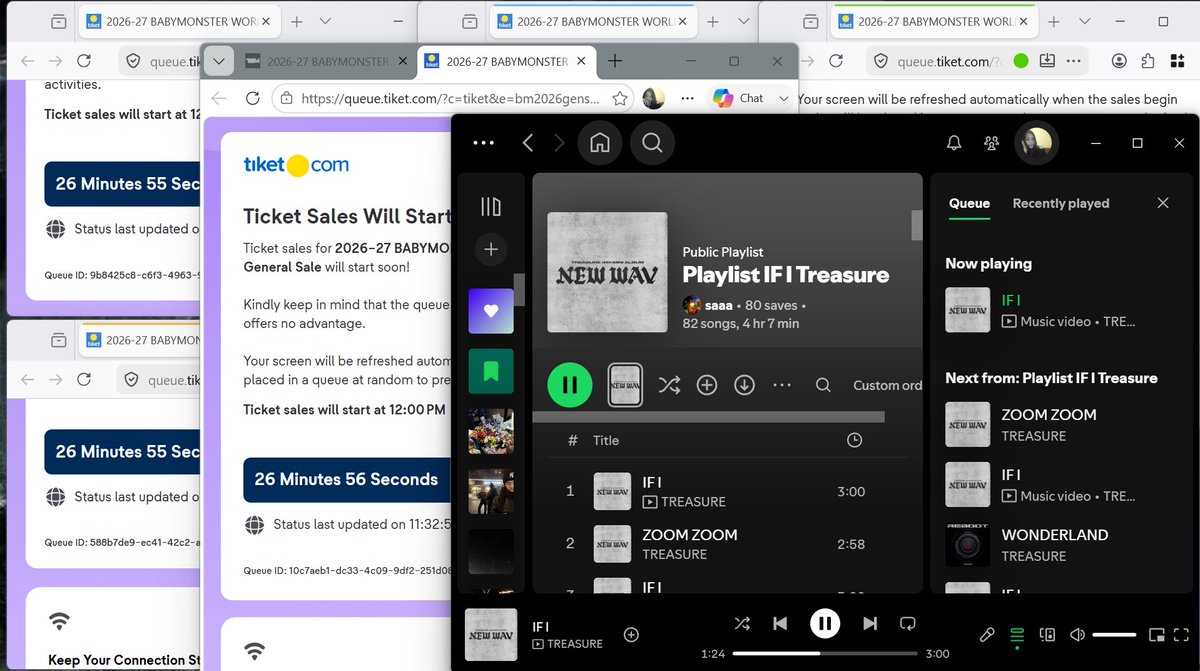Click tiket.com logo in Edge page
This screenshot has height=671, width=1200.
tap(296, 165)
